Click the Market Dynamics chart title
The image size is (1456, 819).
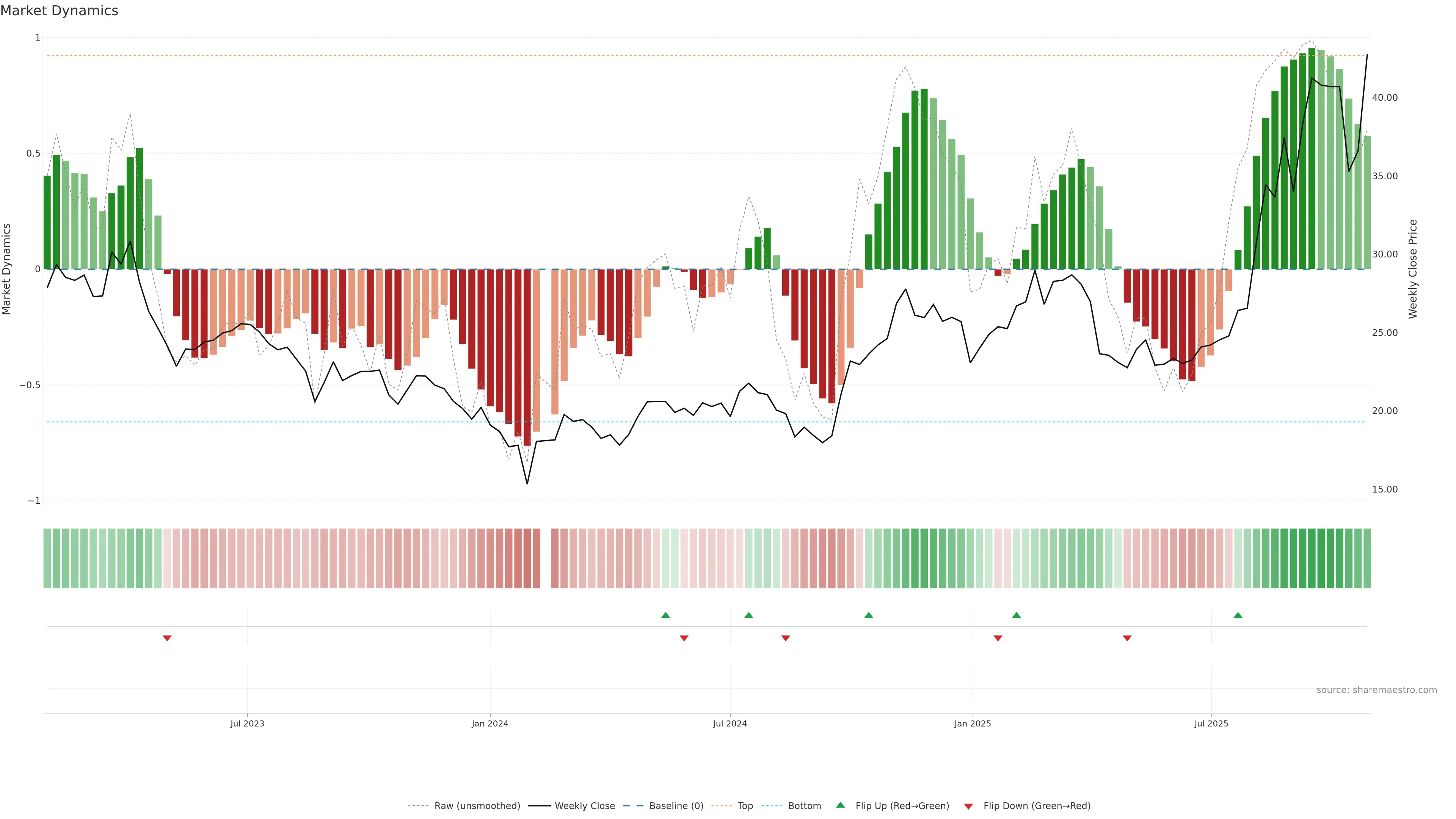(x=60, y=11)
